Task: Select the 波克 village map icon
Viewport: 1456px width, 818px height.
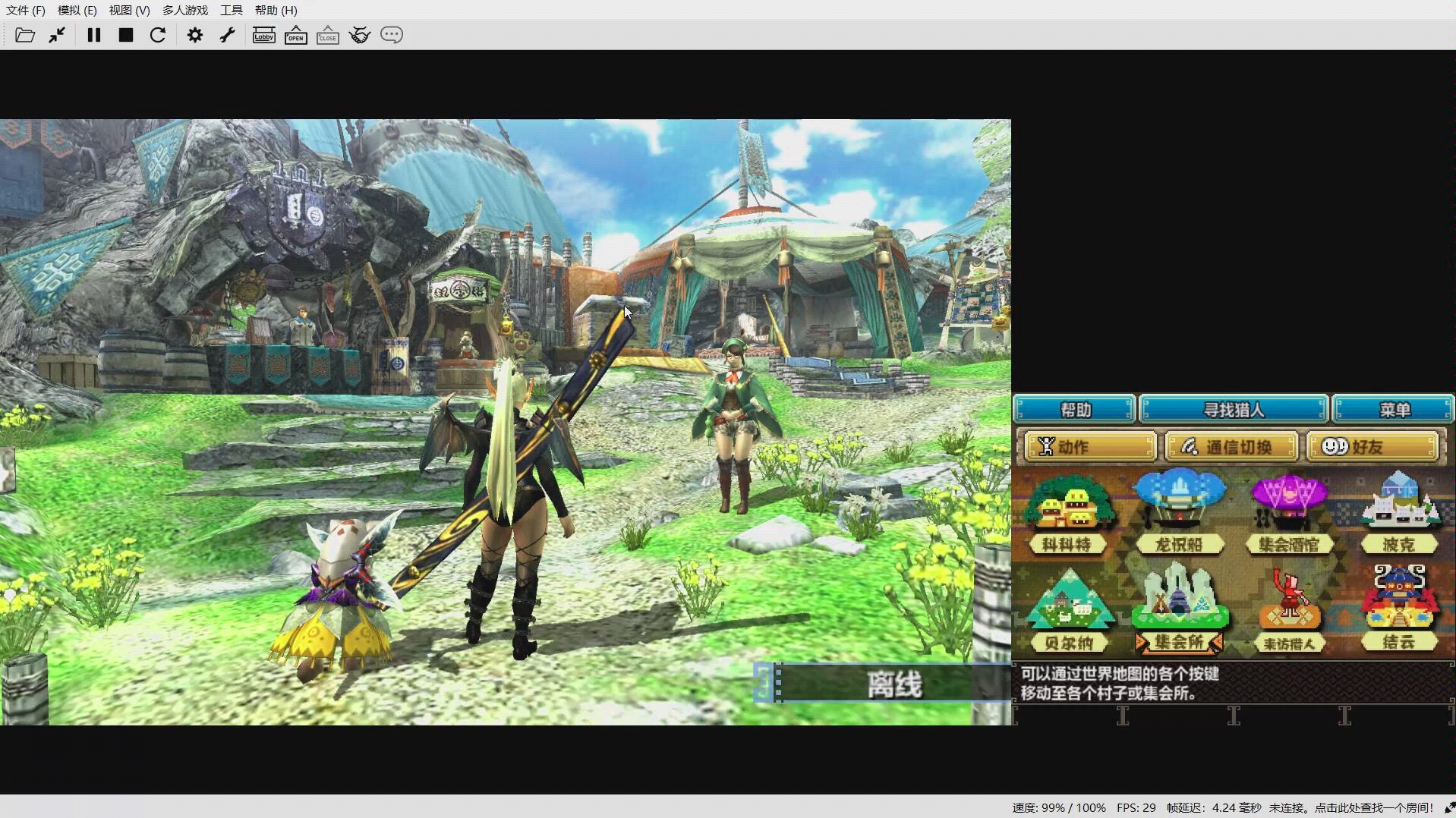Action: coord(1399,513)
